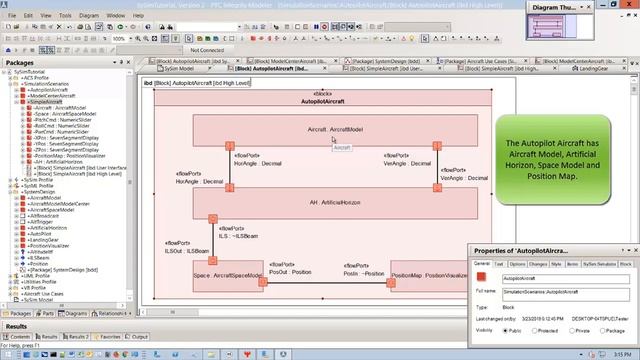Expand the UML Profile tree node
Screen dimensions: 640x360
tap(10, 276)
